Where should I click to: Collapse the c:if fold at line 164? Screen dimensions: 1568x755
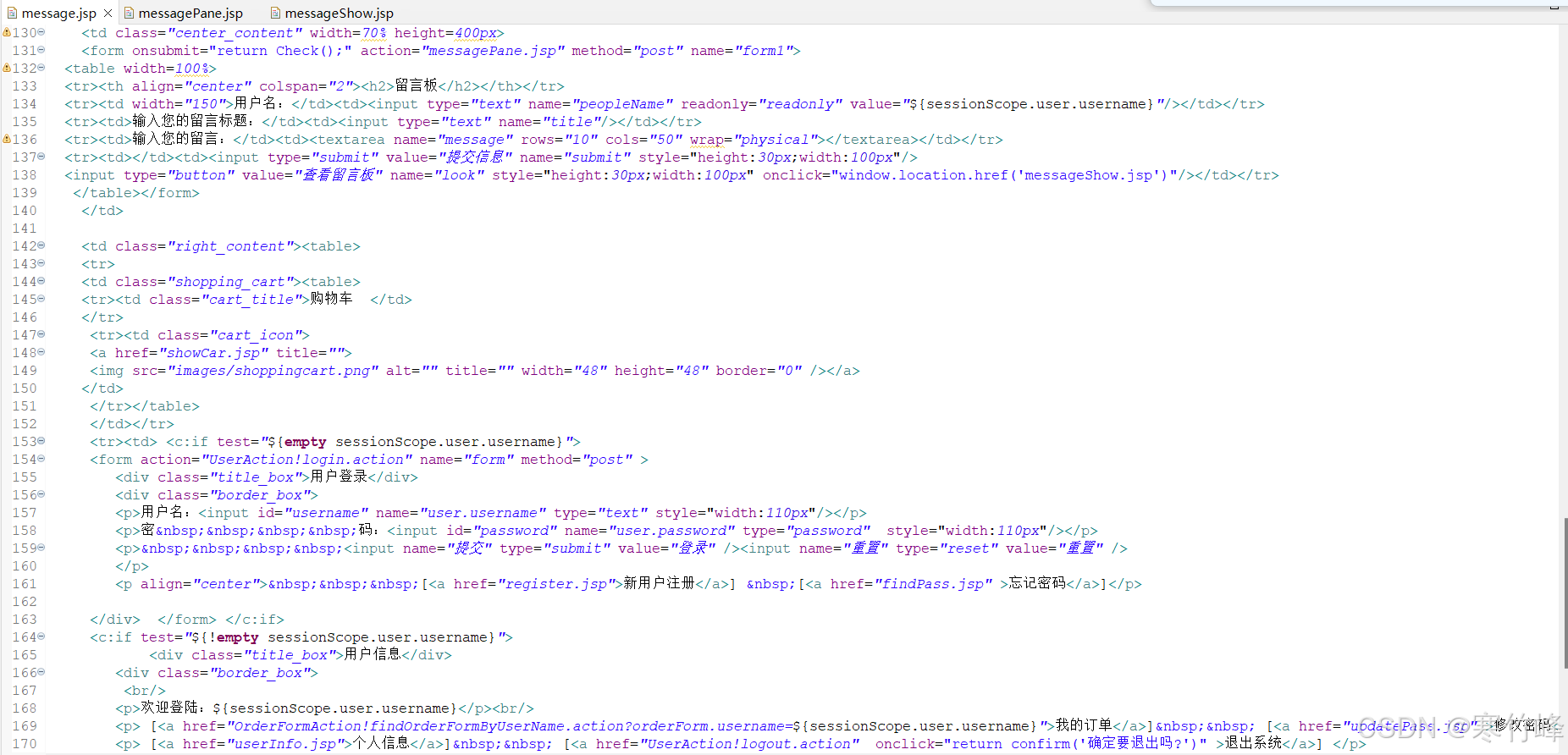[x=41, y=637]
